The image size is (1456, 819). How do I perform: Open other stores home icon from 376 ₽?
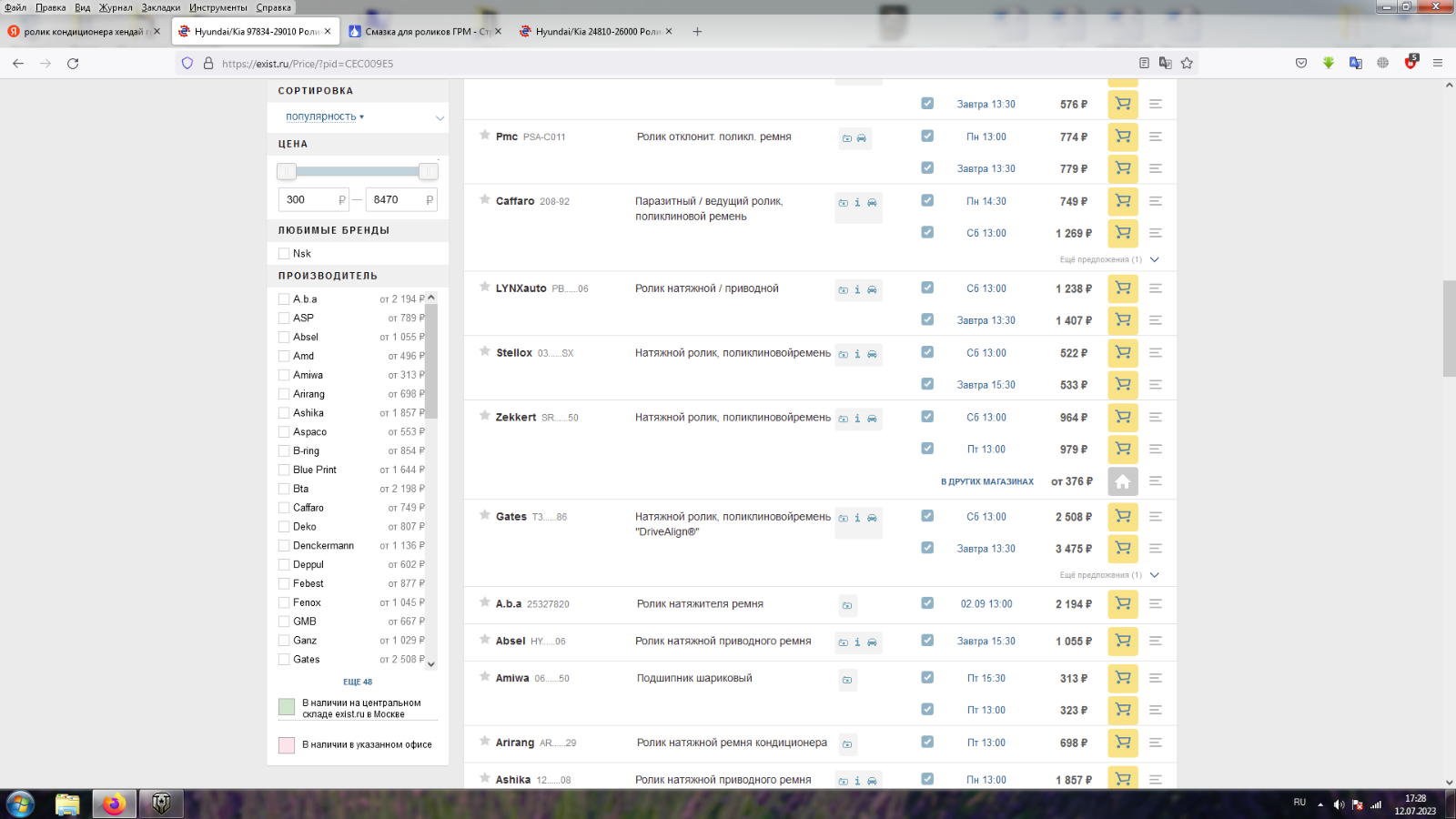(1123, 481)
